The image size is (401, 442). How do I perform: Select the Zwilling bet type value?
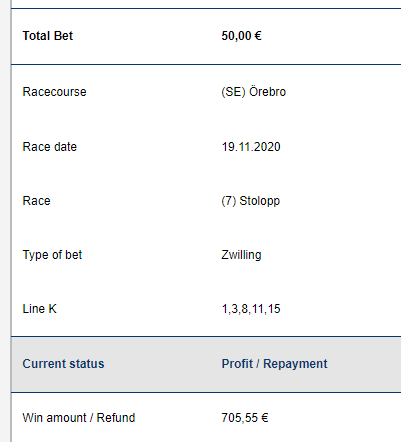click(x=241, y=255)
